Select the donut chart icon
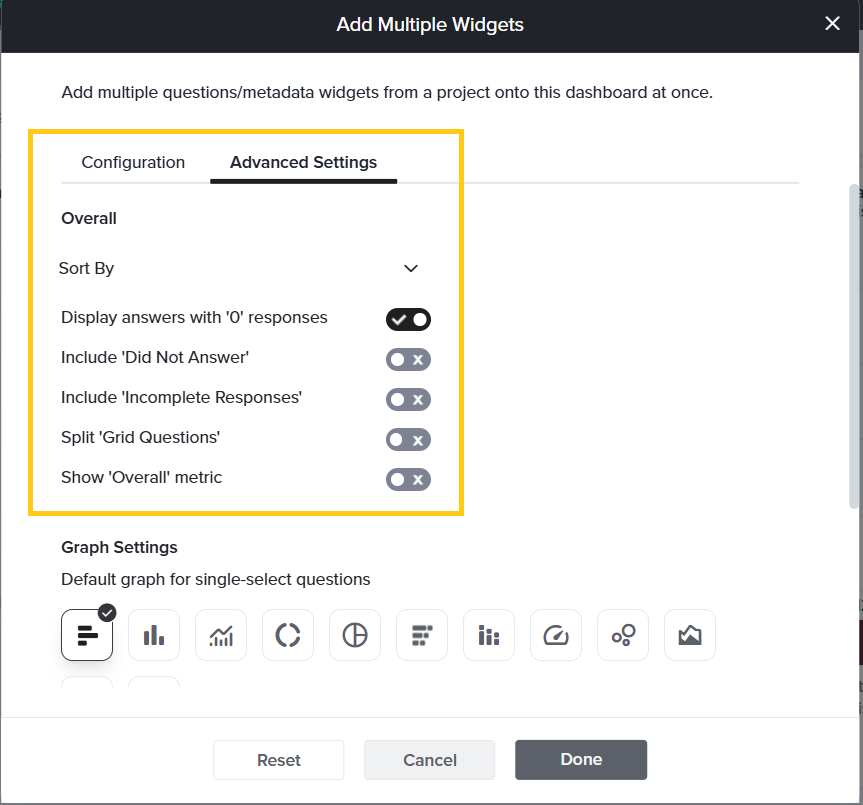Viewport: 863px width, 805px height. (x=288, y=635)
